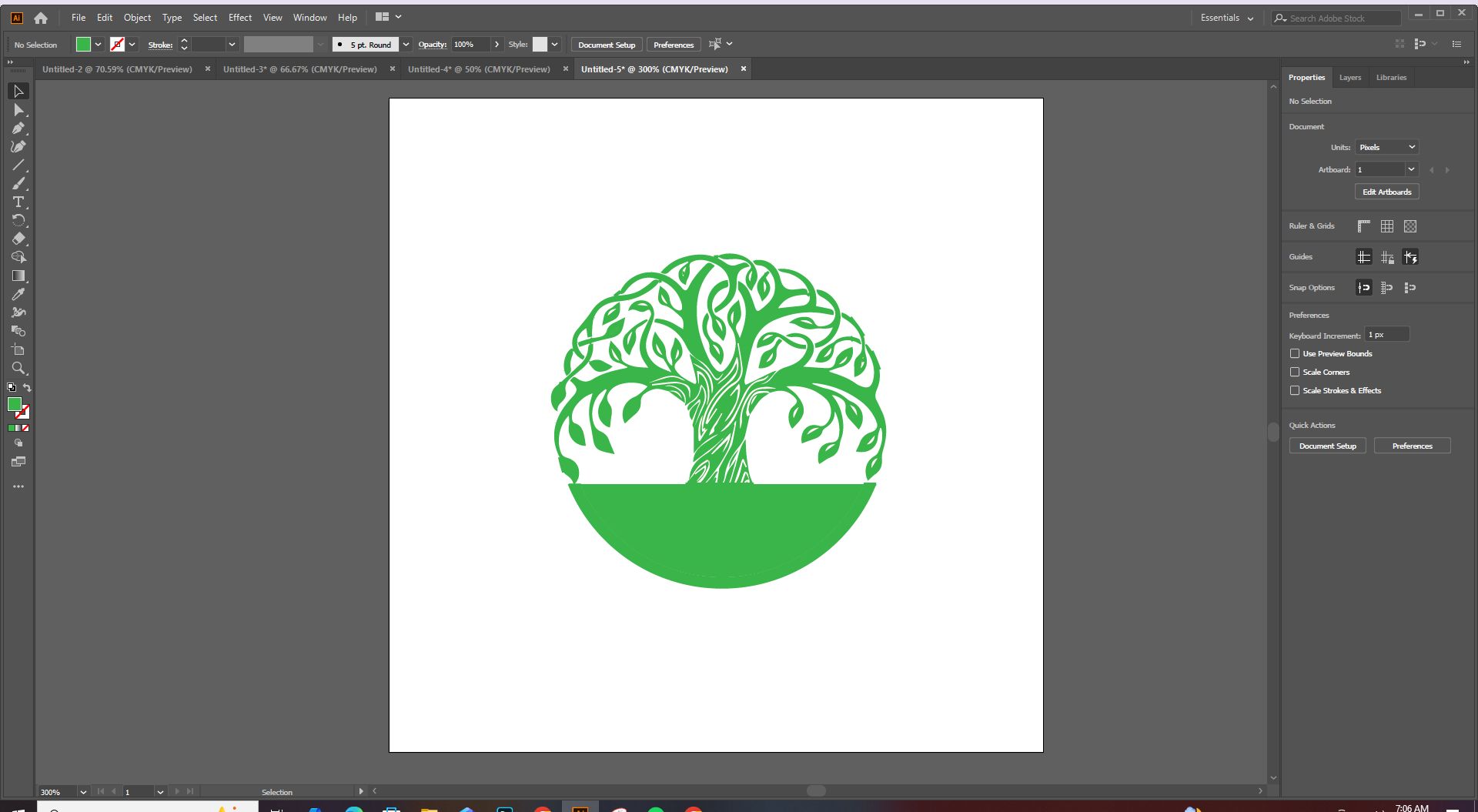1478x812 pixels.
Task: Pick the Eyedropper tool
Action: (x=18, y=294)
